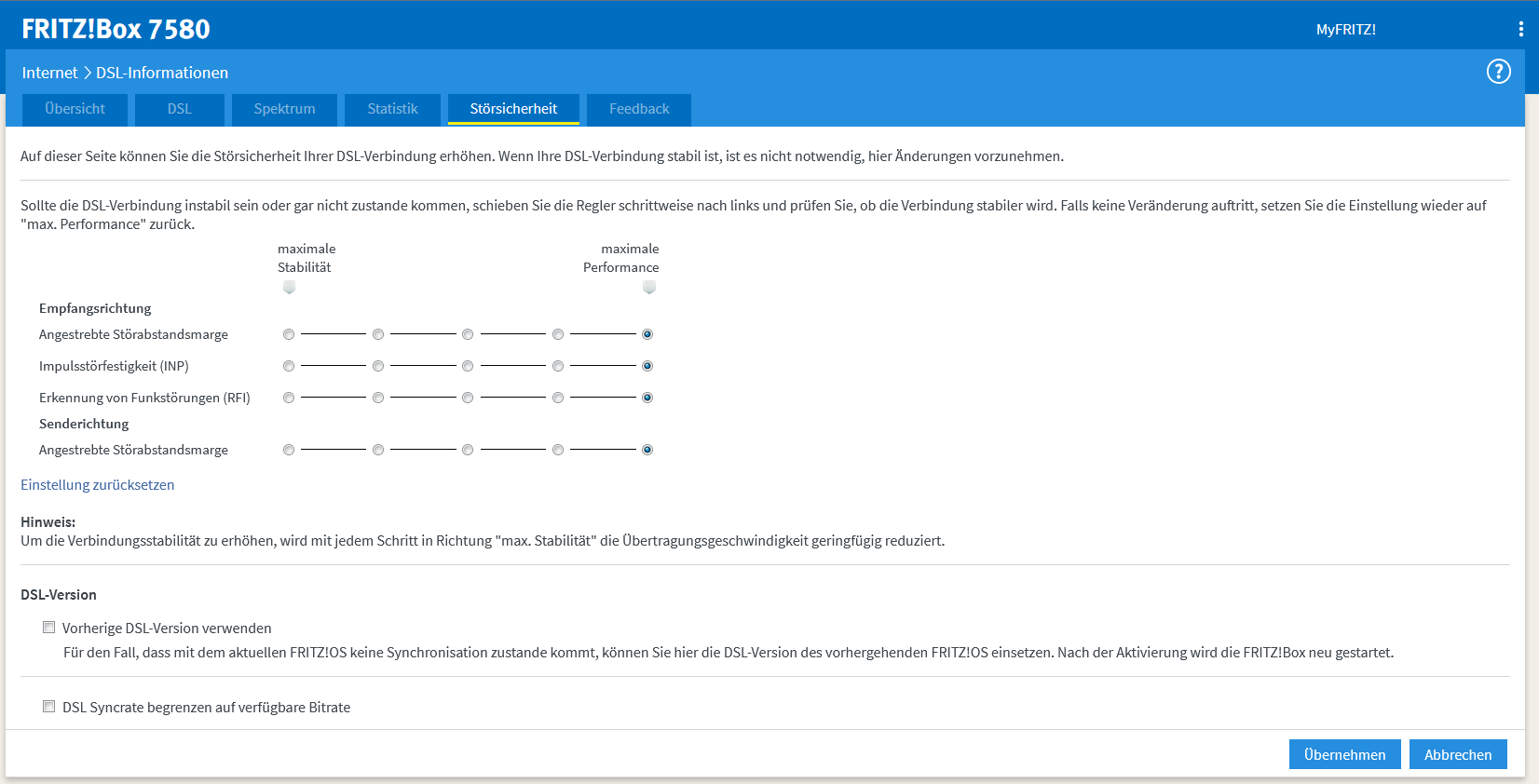The image size is (1539, 784).
Task: Open the three-dot options menu
Action: (x=1520, y=29)
